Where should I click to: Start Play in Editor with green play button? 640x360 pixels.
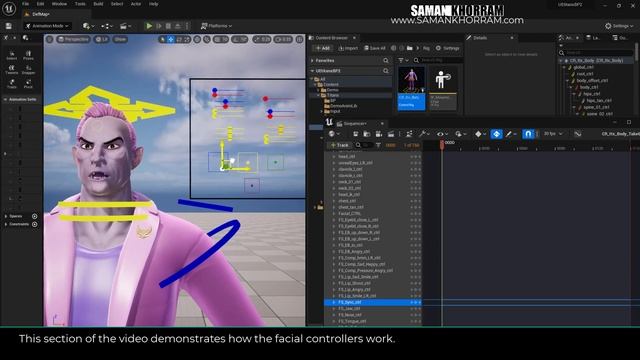pyautogui.click(x=149, y=26)
